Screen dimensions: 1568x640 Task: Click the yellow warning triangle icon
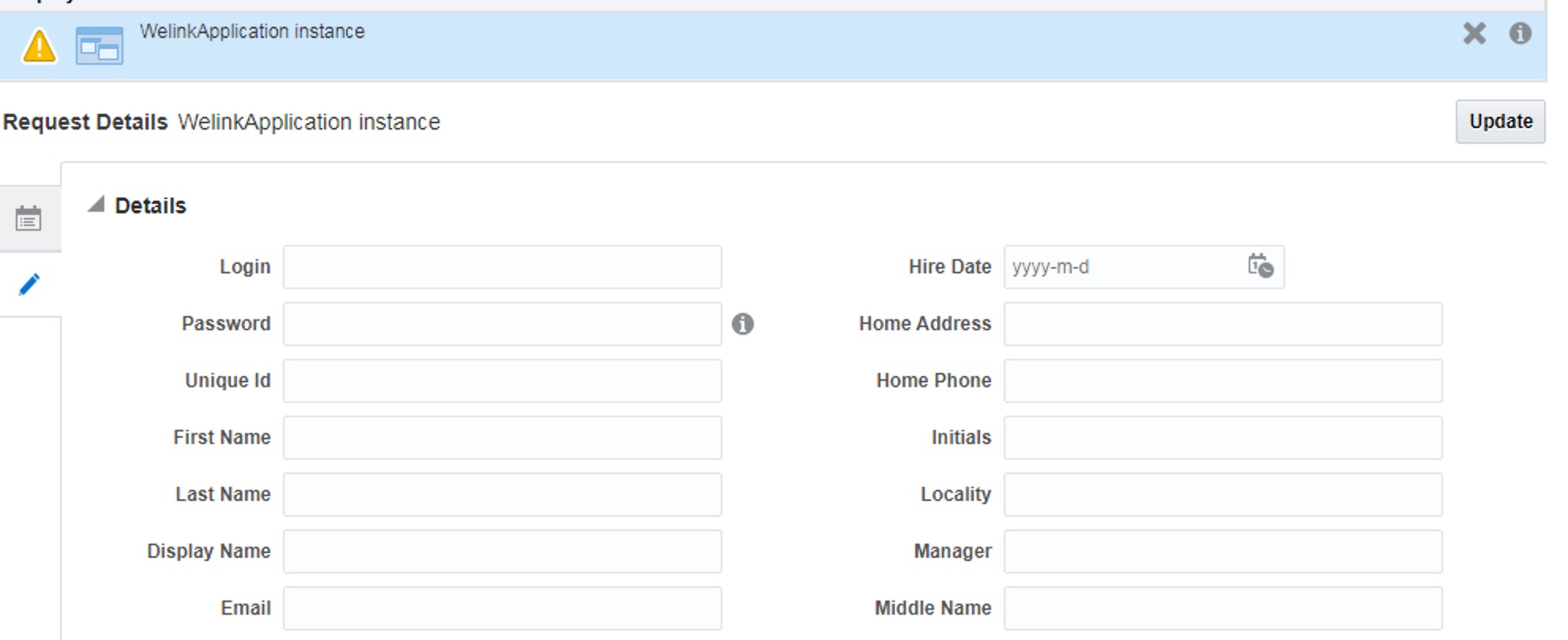40,46
